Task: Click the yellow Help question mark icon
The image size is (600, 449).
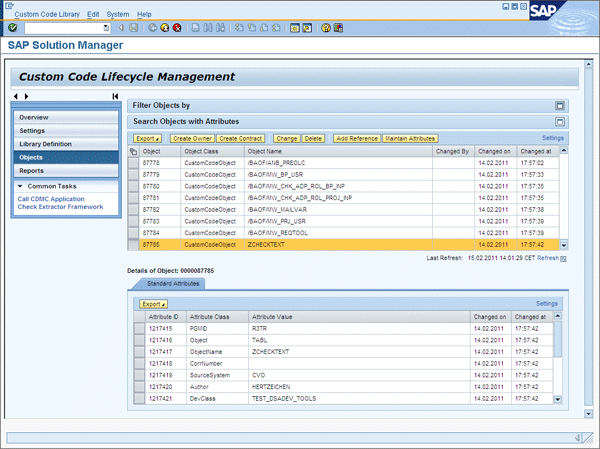Action: 326,28
